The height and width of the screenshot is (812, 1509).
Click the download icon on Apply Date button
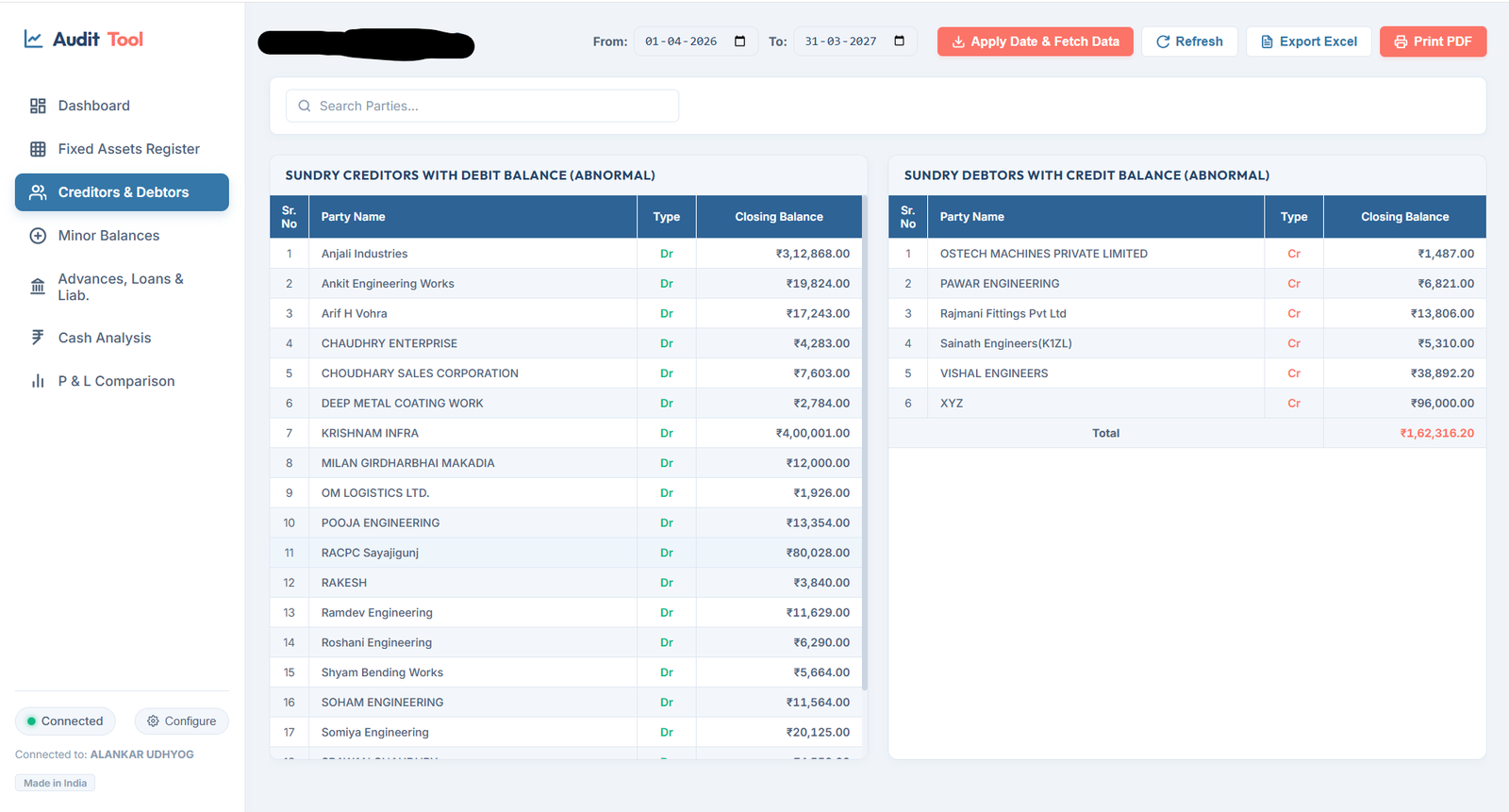tap(958, 41)
